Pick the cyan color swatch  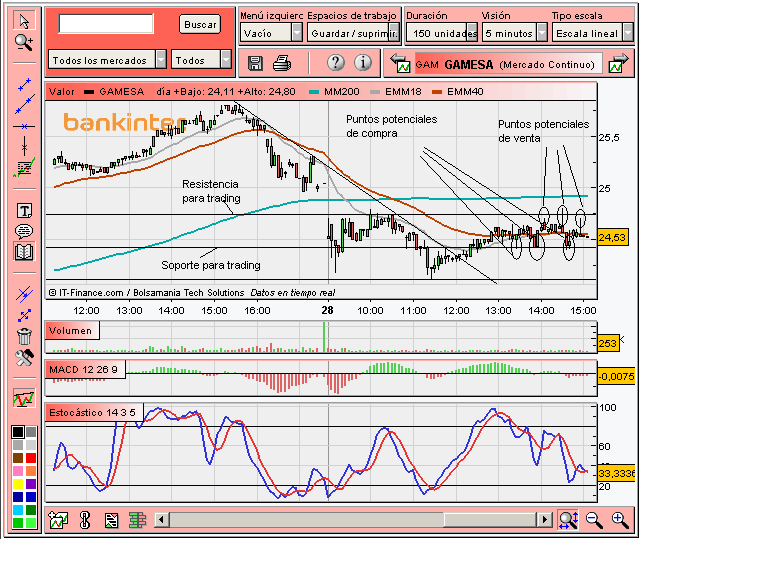click(x=18, y=510)
